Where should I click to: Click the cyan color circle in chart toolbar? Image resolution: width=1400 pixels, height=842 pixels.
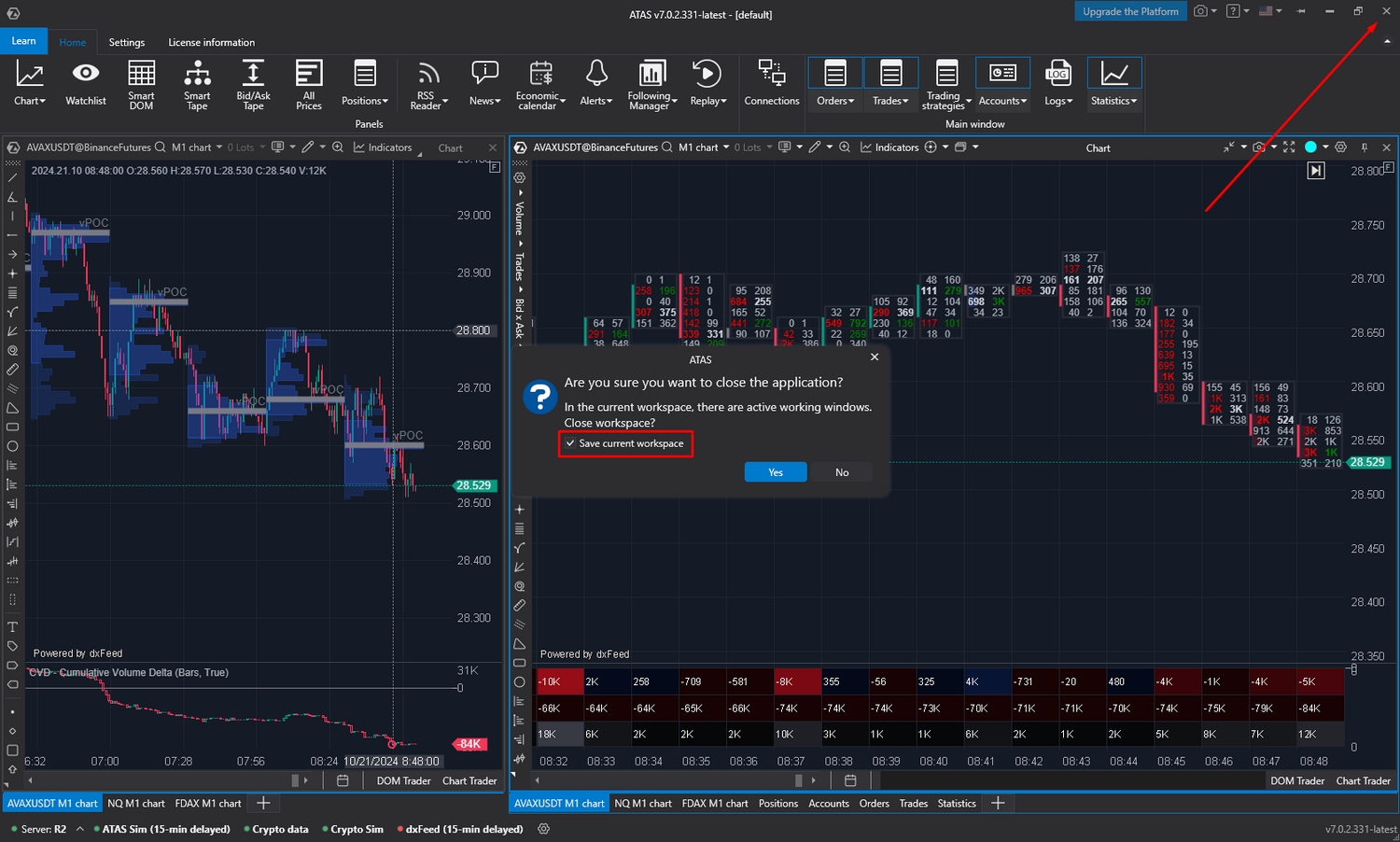[x=1310, y=147]
